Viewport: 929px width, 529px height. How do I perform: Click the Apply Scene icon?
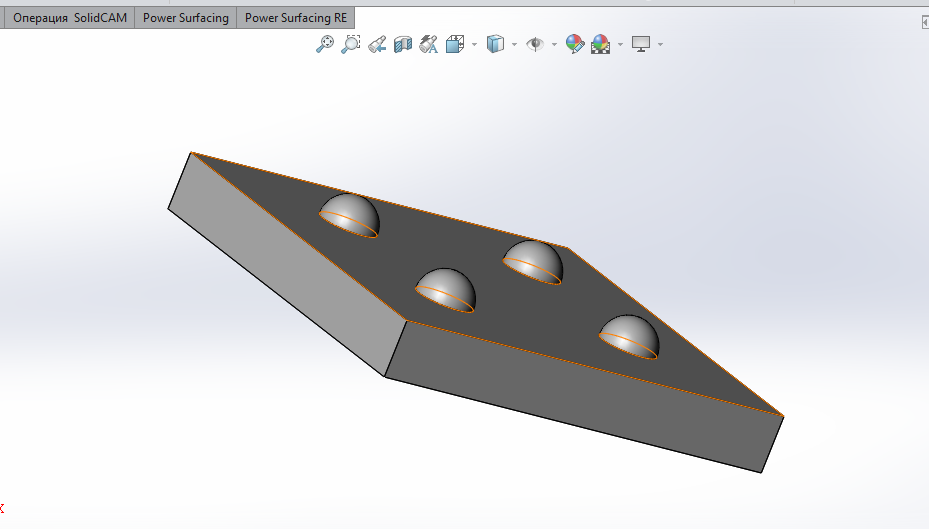(x=600, y=44)
